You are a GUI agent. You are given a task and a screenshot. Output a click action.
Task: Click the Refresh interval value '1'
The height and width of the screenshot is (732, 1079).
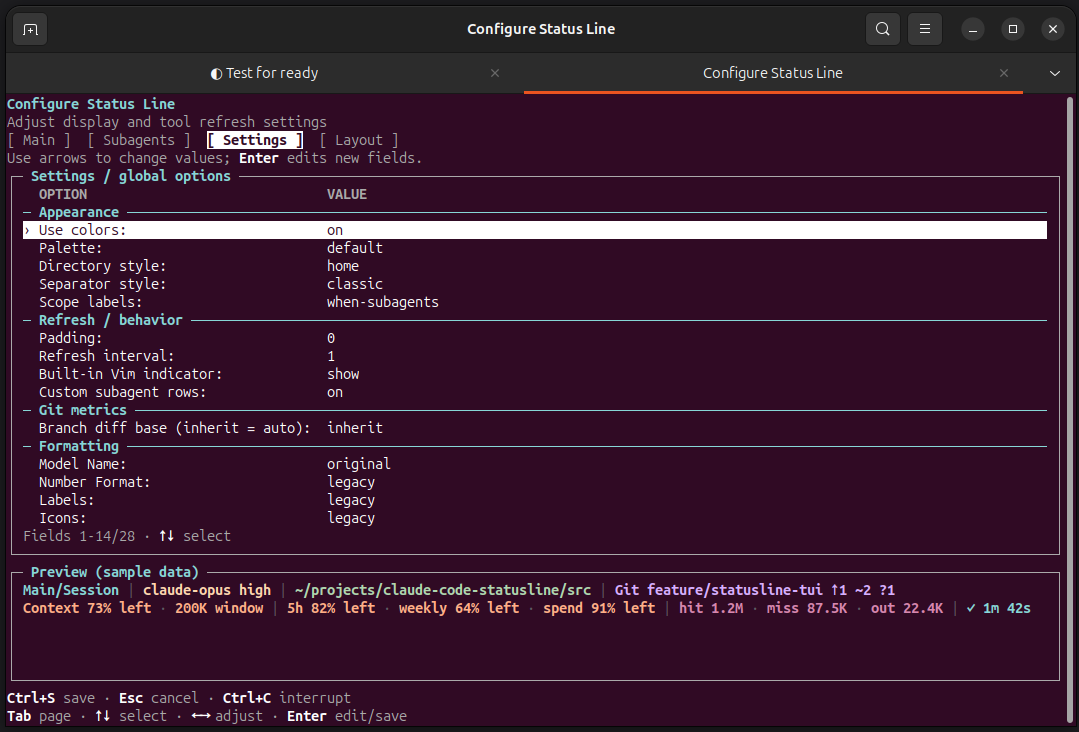tap(331, 356)
